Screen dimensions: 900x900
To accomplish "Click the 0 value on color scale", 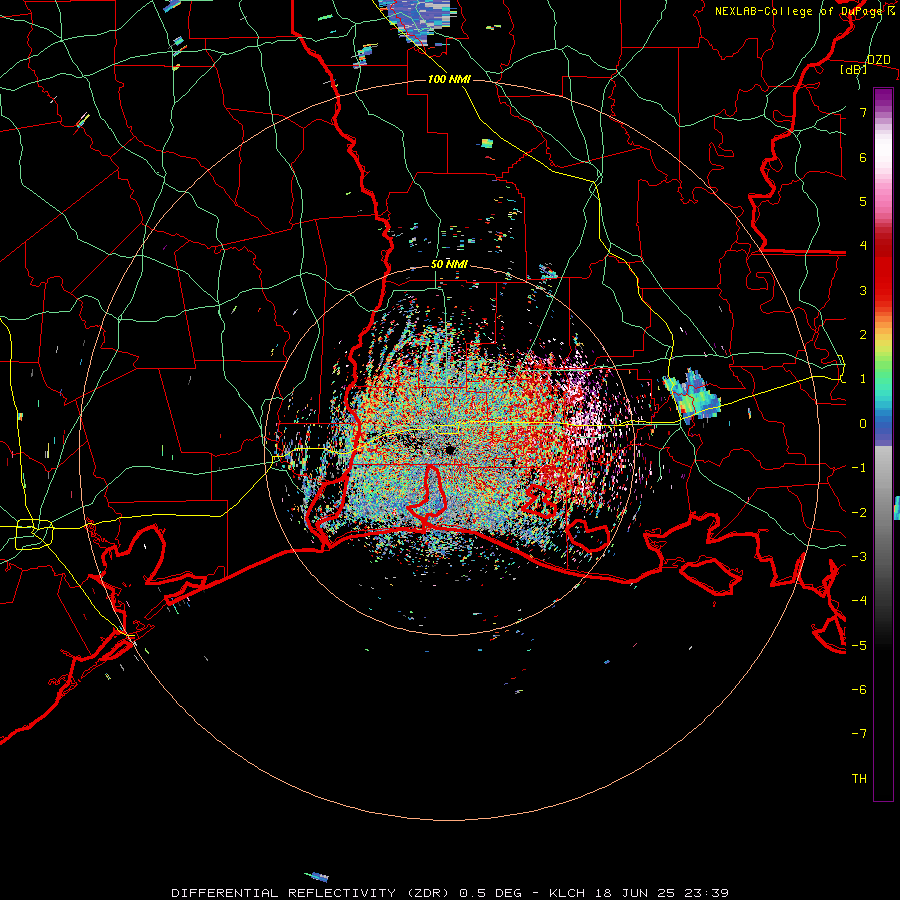I will (863, 424).
